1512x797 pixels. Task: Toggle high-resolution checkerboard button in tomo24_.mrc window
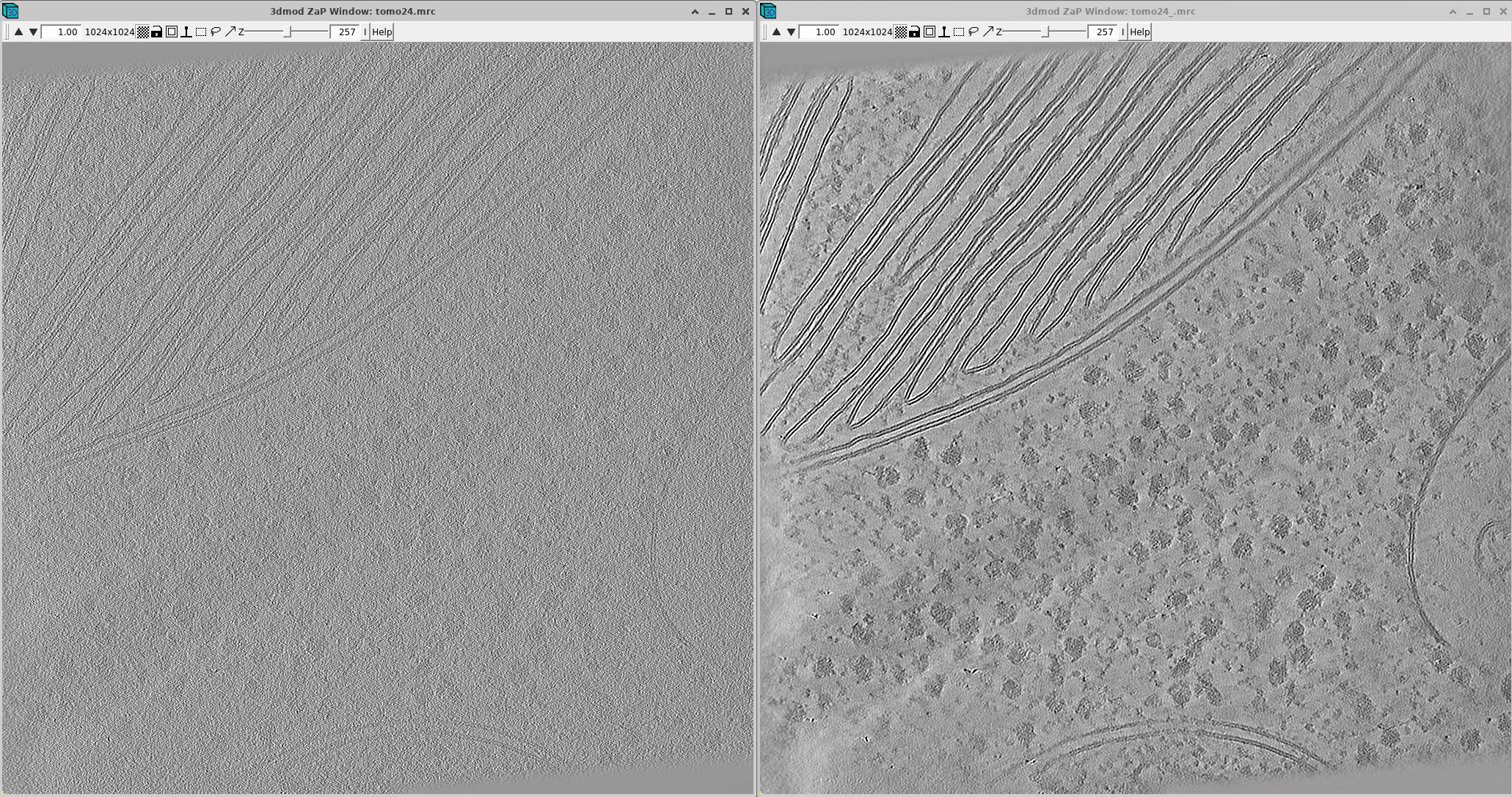point(901,32)
